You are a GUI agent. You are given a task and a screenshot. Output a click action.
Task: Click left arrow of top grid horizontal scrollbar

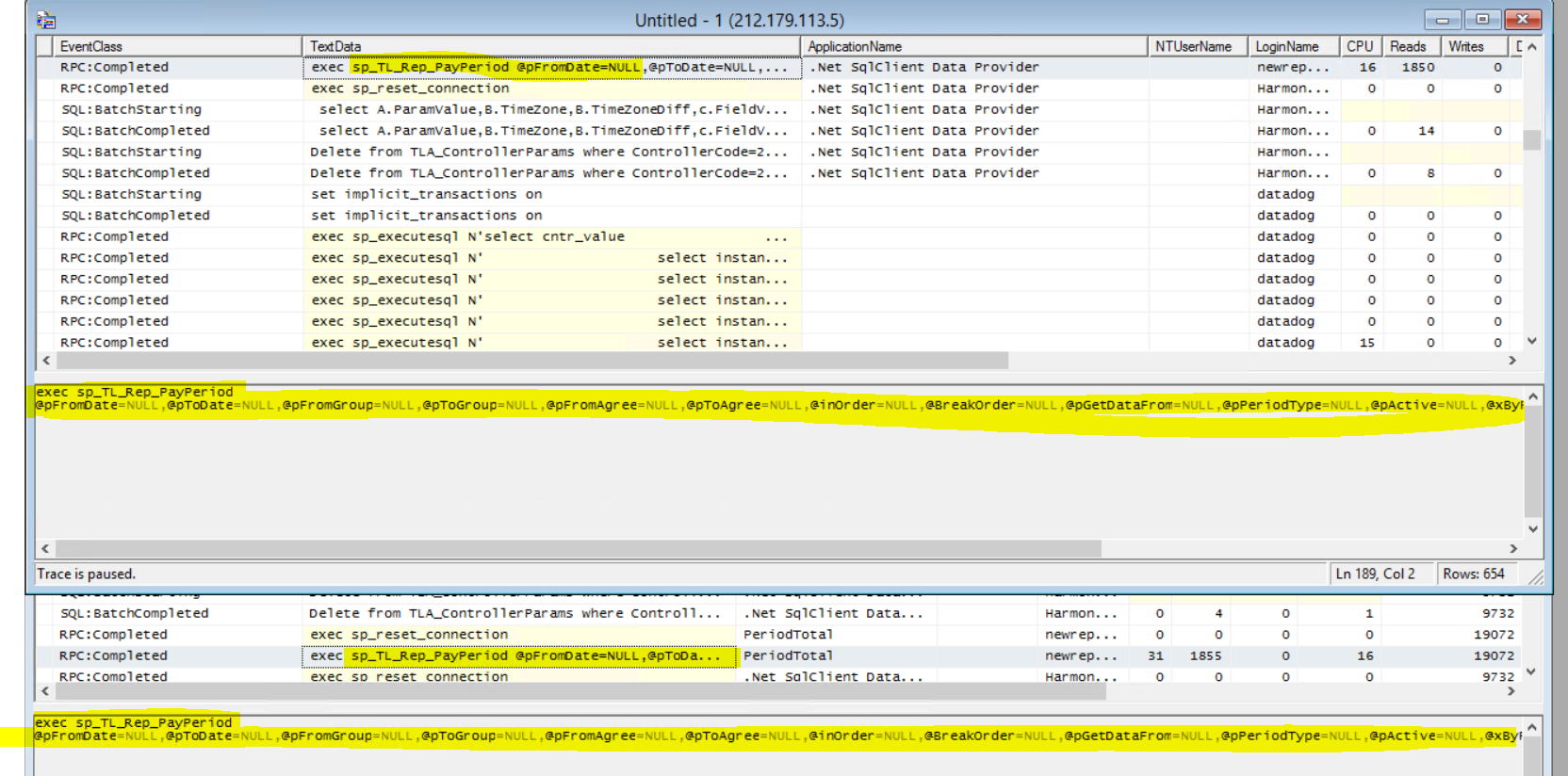[x=46, y=361]
